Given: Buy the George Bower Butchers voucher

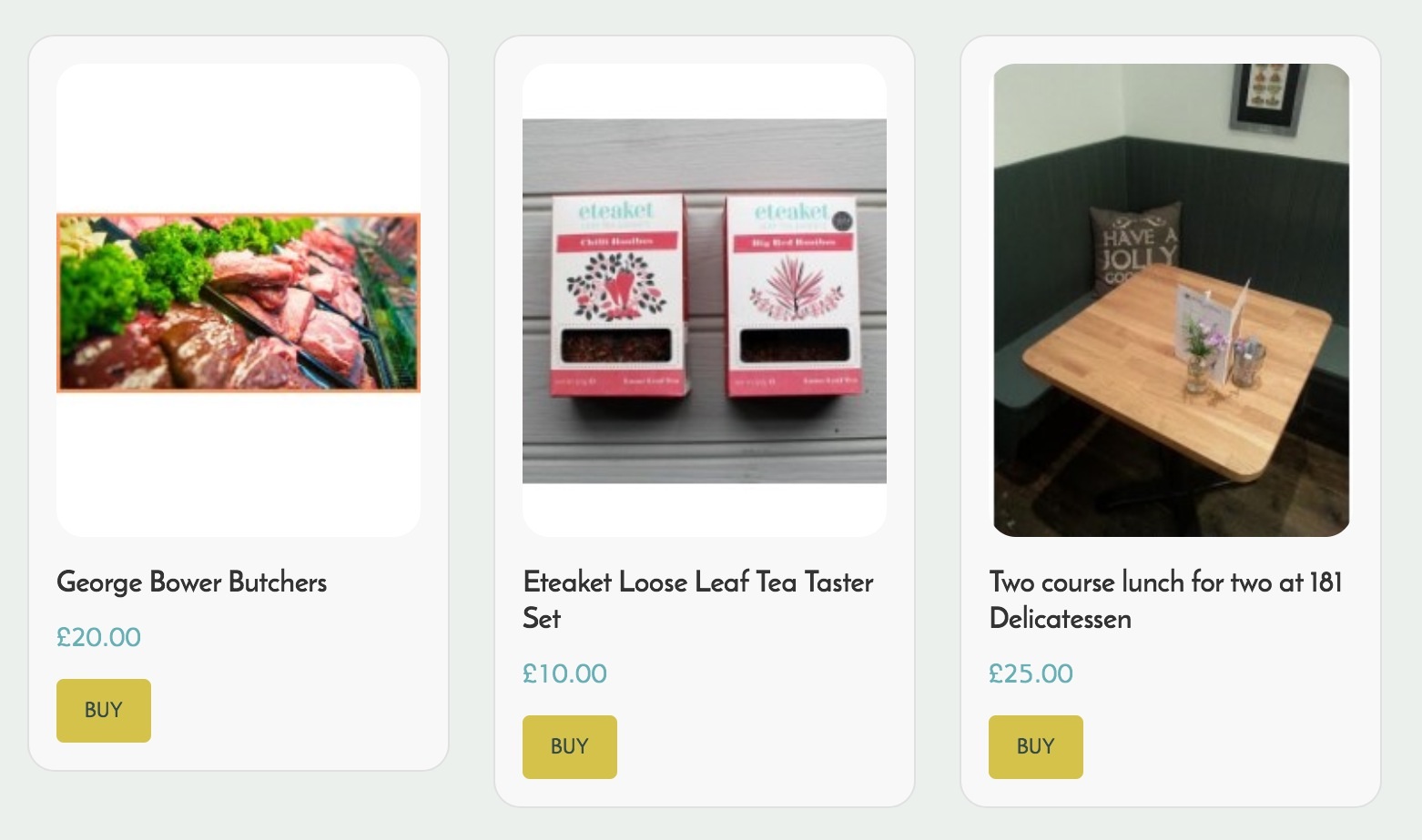Looking at the screenshot, I should point(104,710).
